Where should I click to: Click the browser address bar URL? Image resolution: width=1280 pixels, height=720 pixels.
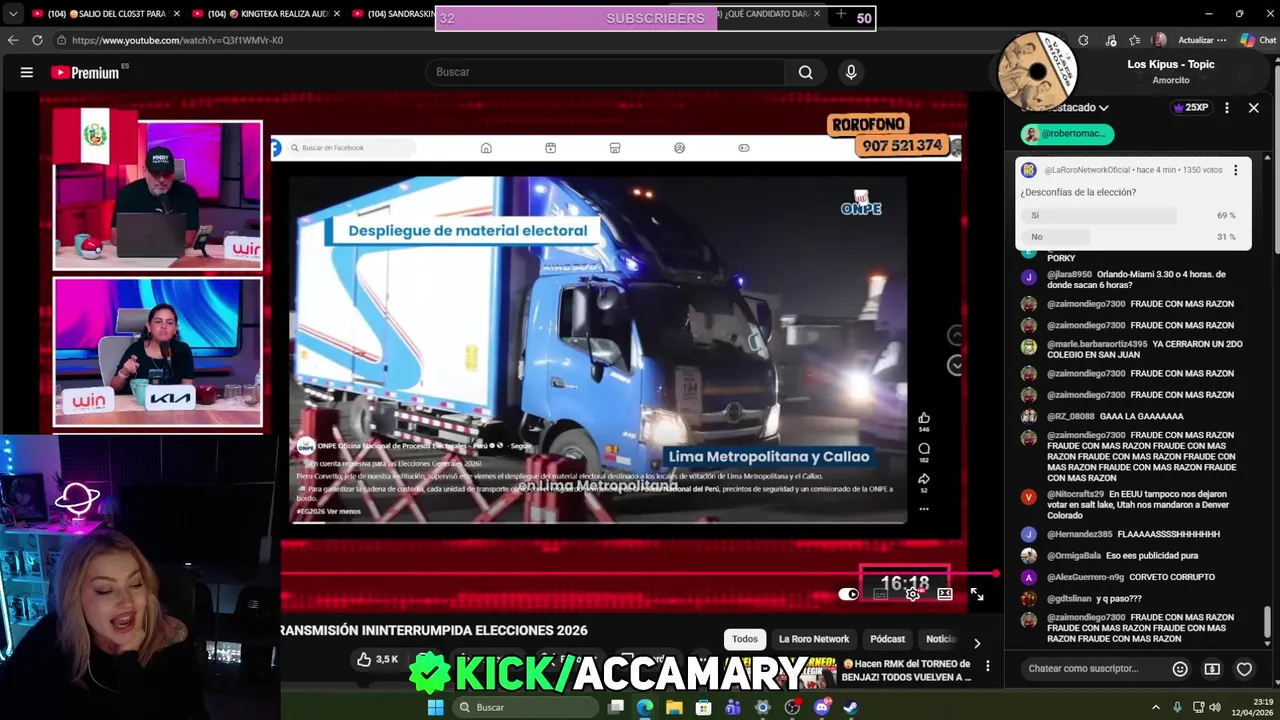[x=177, y=40]
